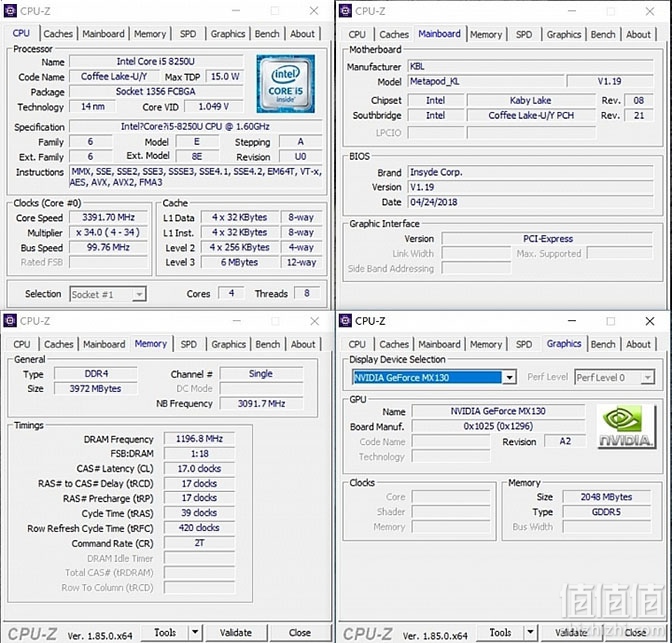Choose About tab in Graphics window
The height and width of the screenshot is (643, 672).
point(639,344)
